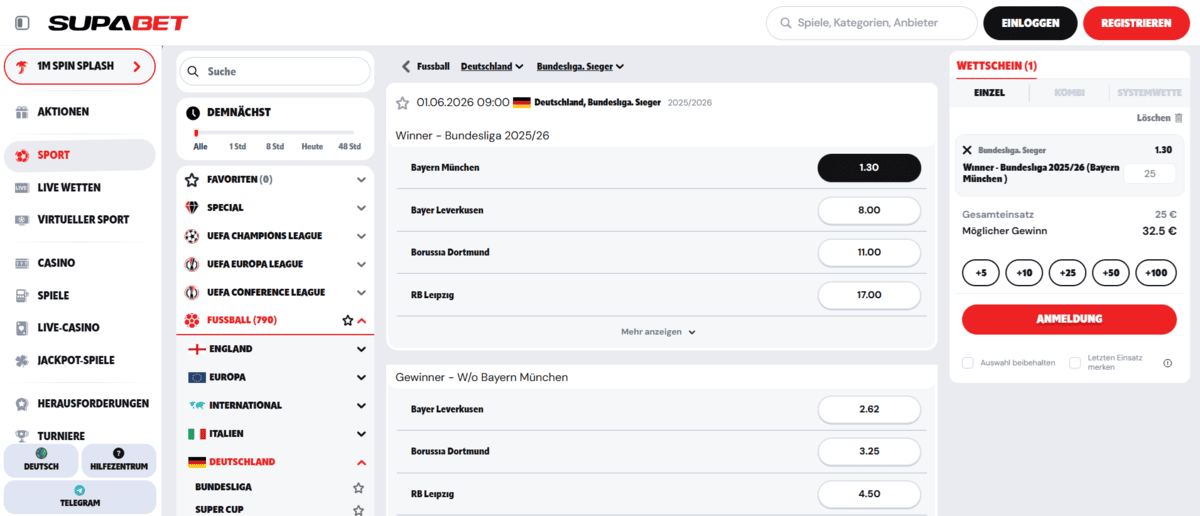
Task: Click the Supabet logo
Action: [x=118, y=23]
